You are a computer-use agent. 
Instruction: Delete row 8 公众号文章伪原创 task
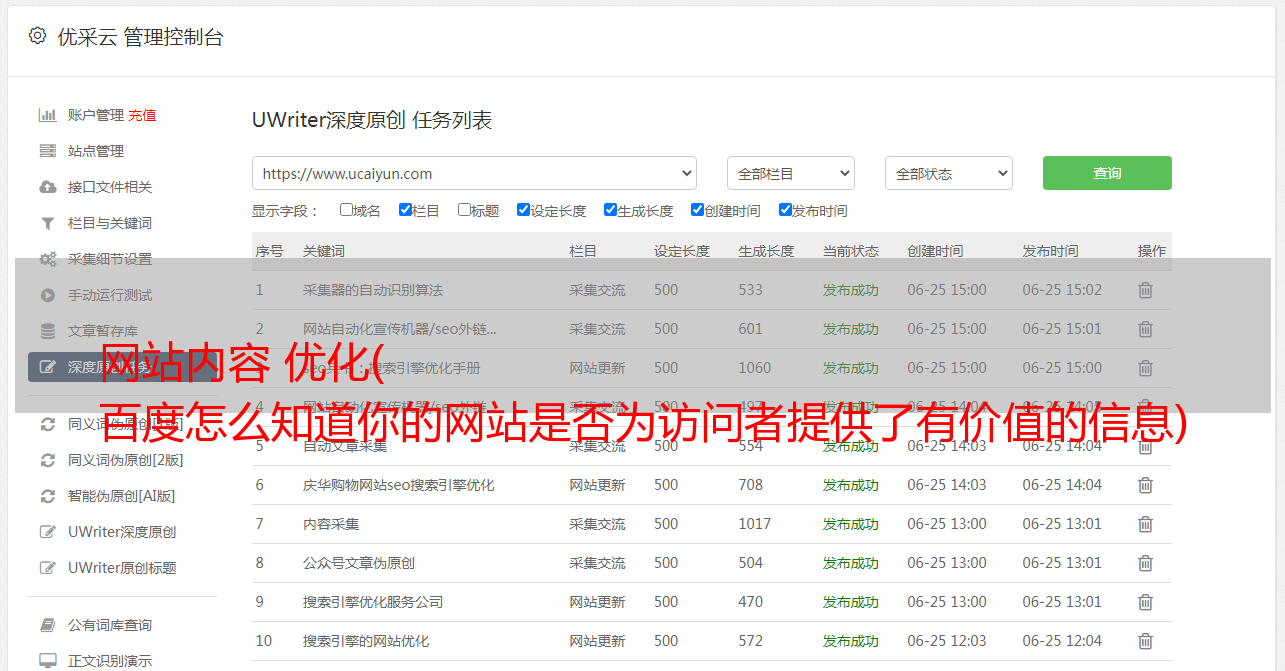coord(1146,563)
